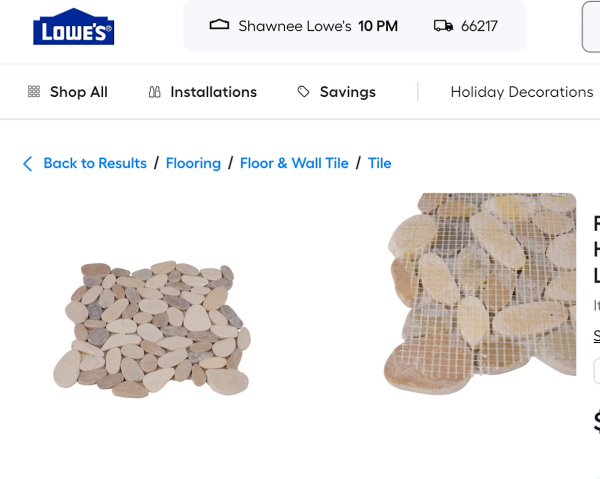Open the Installations menu

click(x=202, y=92)
